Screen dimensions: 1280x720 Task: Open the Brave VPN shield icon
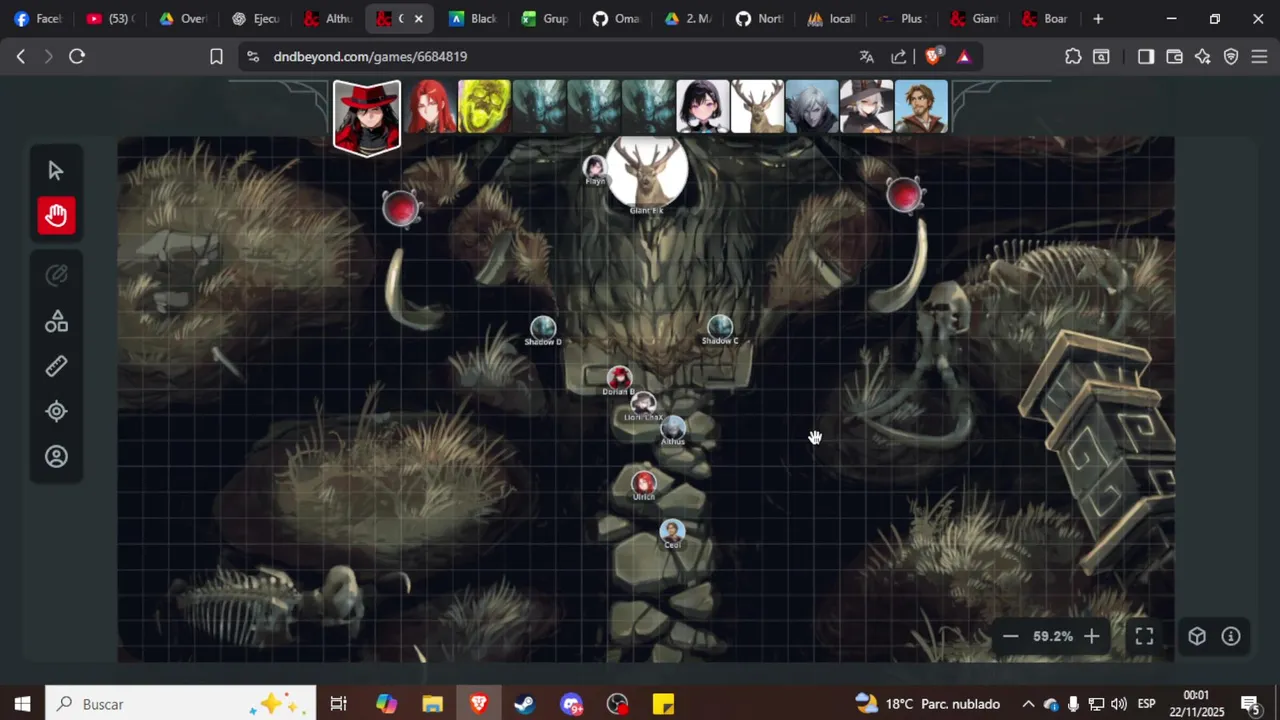pyautogui.click(x=1231, y=57)
